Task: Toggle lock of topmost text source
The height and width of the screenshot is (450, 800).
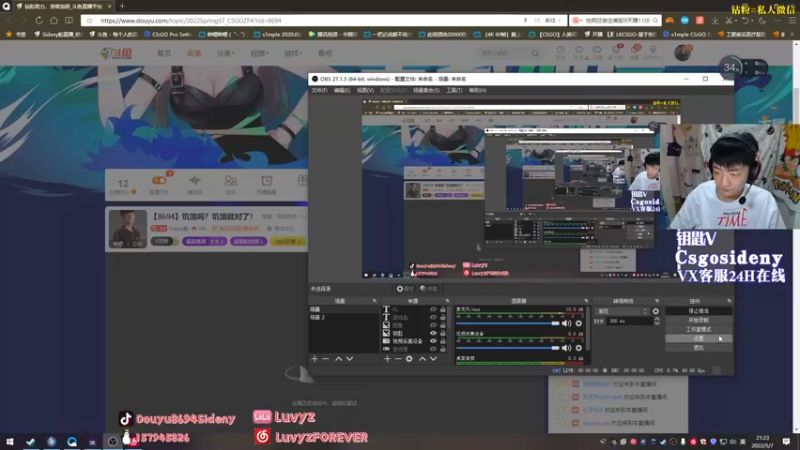Action: pos(442,309)
